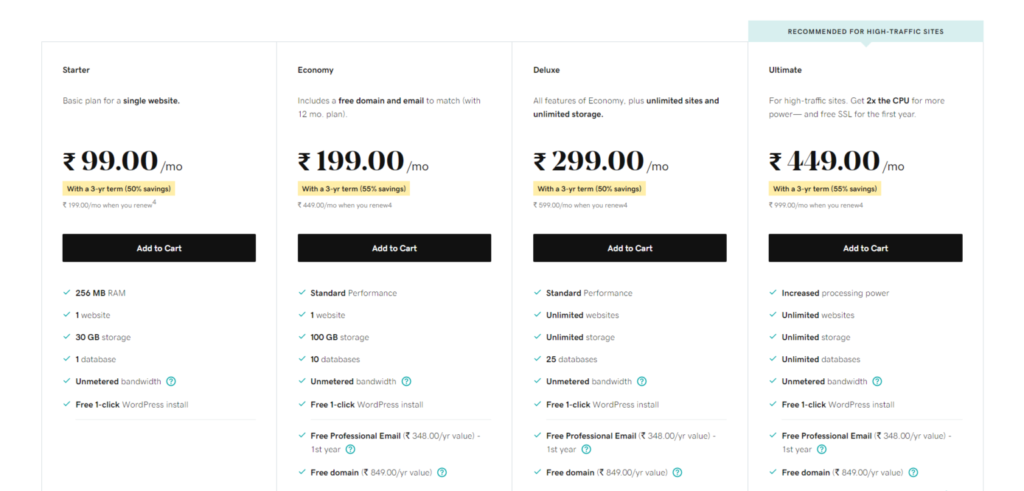
Task: Open Economy plan's Free domain help icon
Action: (442, 472)
